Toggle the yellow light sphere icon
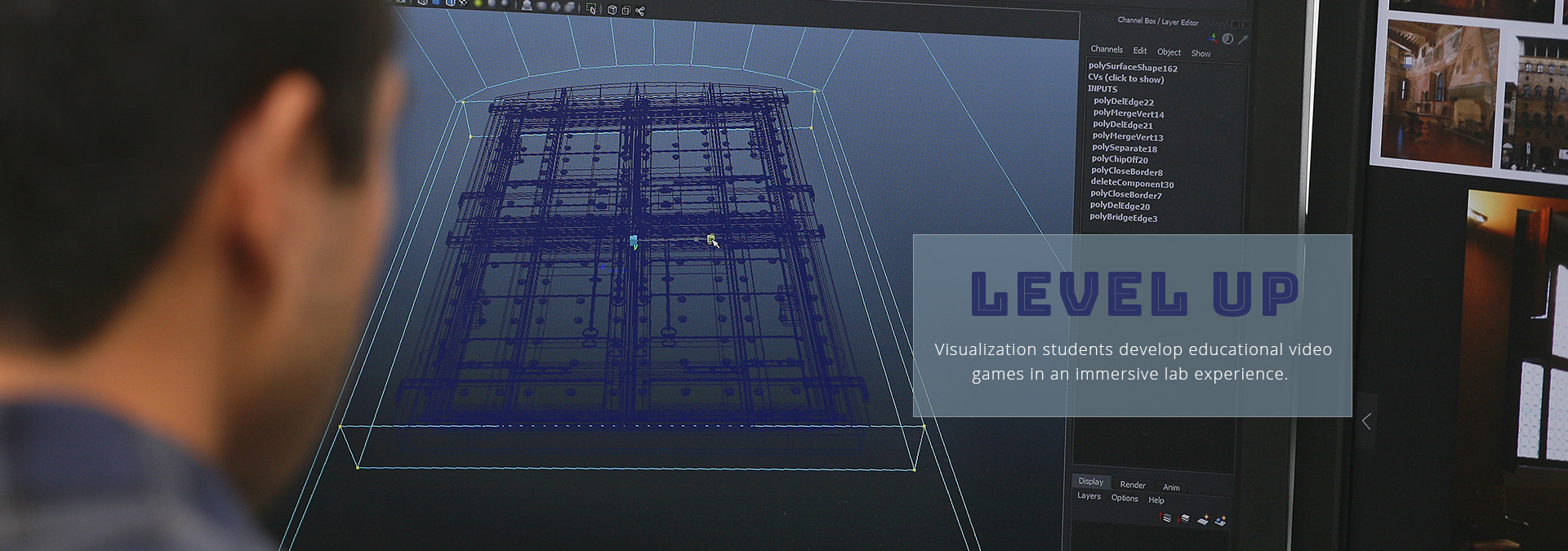The image size is (1568, 551). click(478, 3)
